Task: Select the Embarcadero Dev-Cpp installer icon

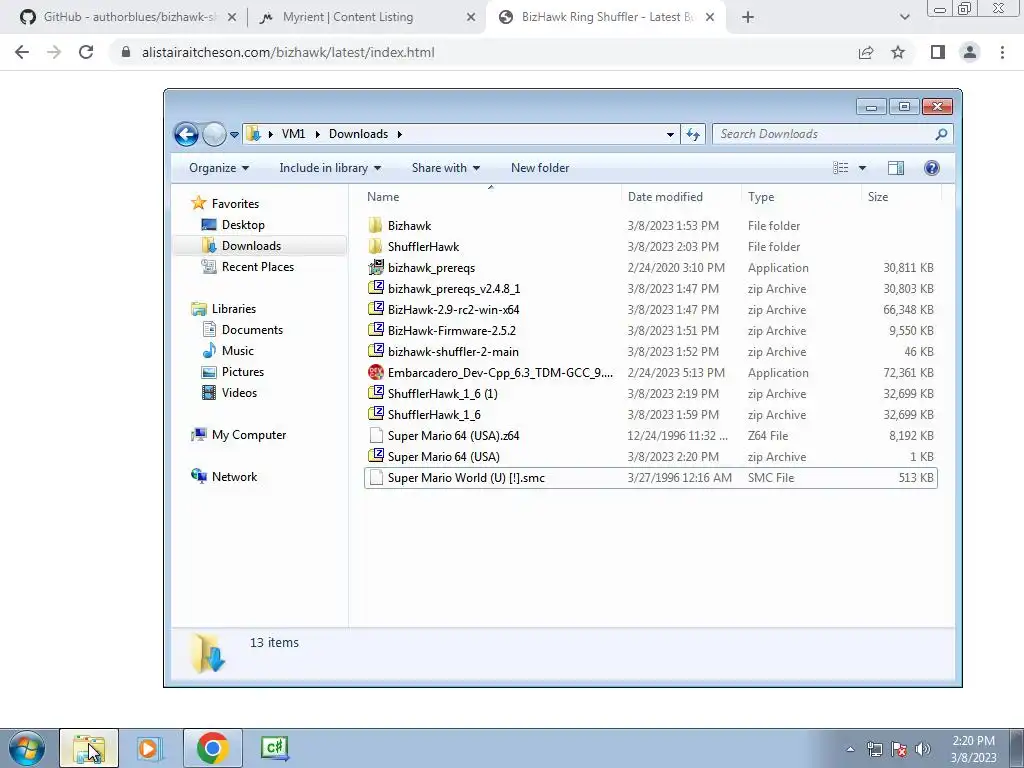Action: click(376, 372)
